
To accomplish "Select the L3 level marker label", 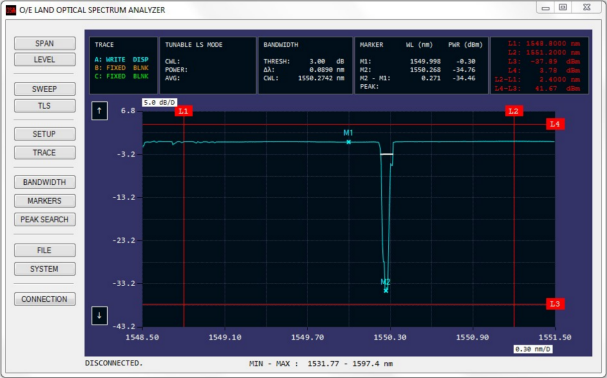I will tap(555, 304).
